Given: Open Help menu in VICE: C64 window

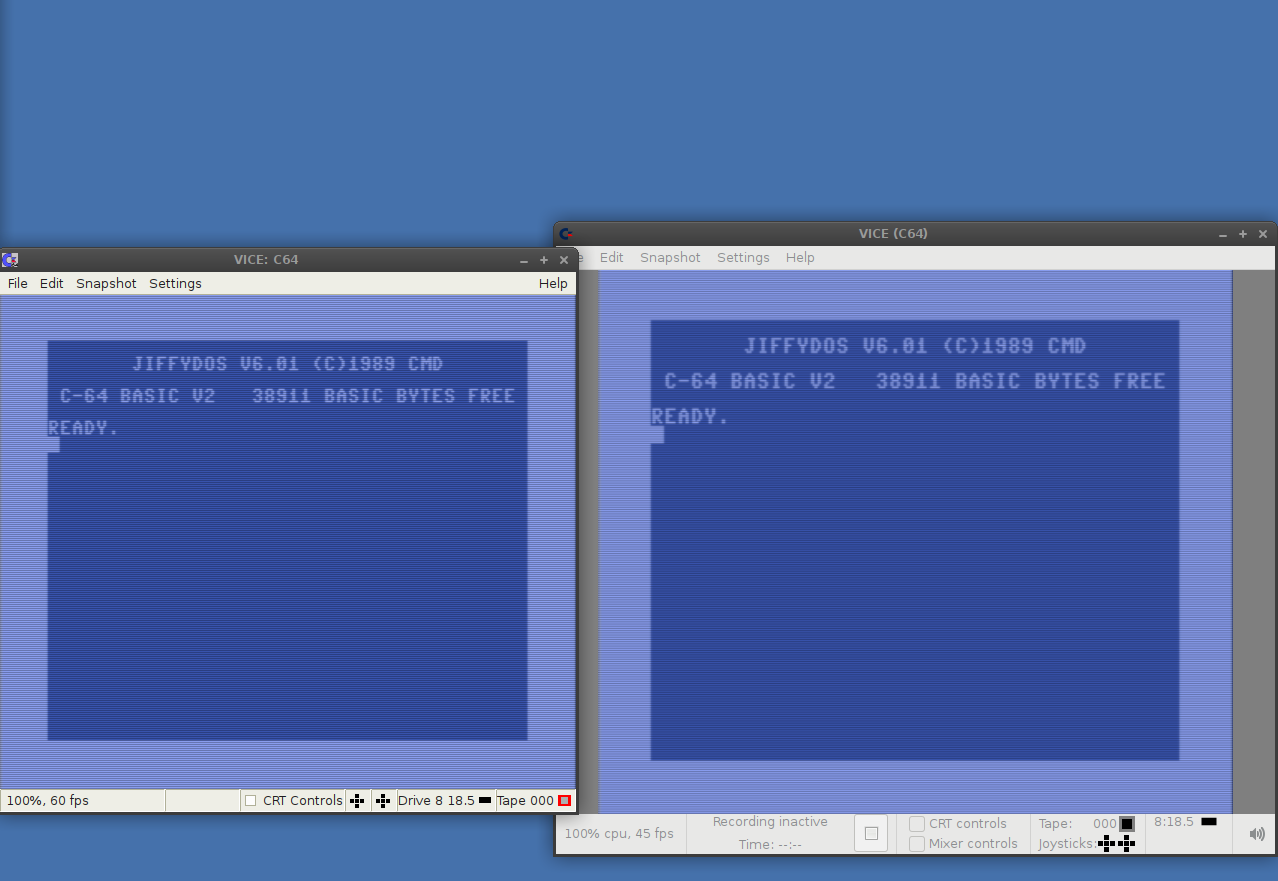Looking at the screenshot, I should click(x=553, y=284).
